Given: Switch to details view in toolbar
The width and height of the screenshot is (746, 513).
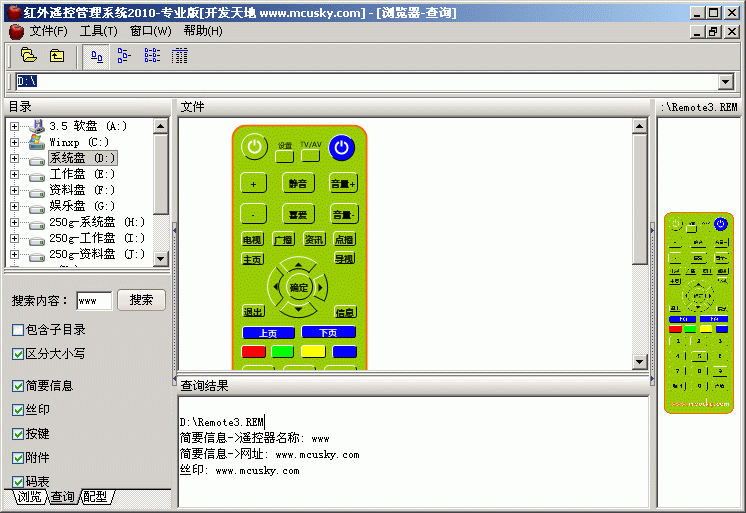Looking at the screenshot, I should (179, 56).
